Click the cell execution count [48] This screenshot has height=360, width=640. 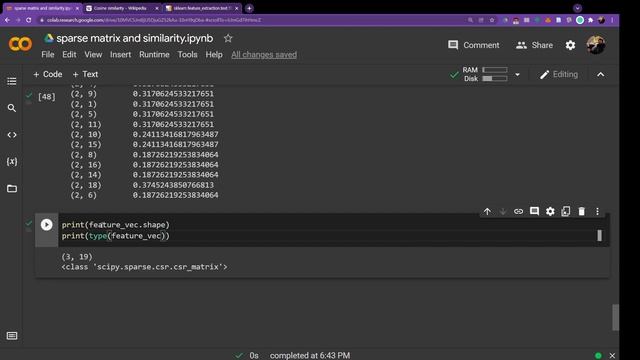point(47,97)
